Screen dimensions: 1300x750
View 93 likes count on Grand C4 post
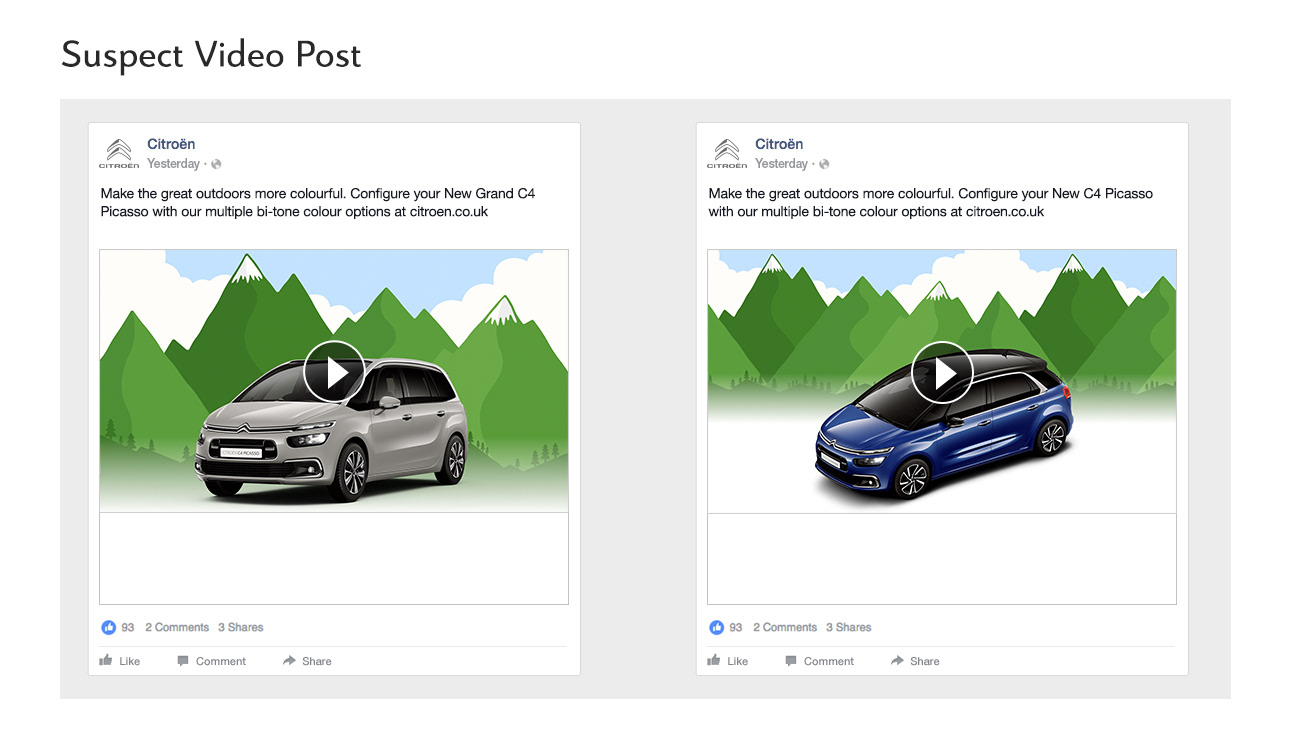pos(128,627)
